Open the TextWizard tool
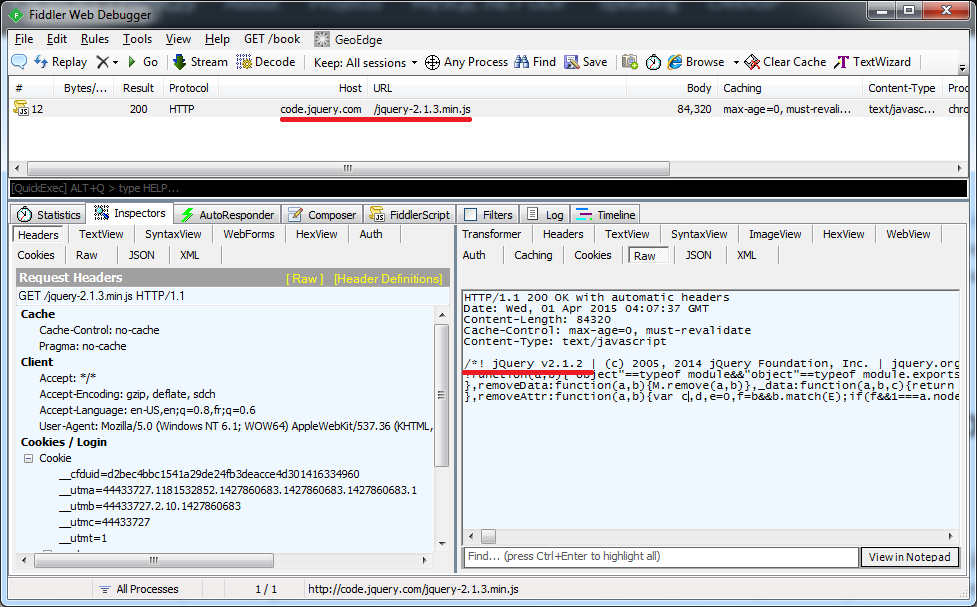The height and width of the screenshot is (607, 977). click(873, 62)
